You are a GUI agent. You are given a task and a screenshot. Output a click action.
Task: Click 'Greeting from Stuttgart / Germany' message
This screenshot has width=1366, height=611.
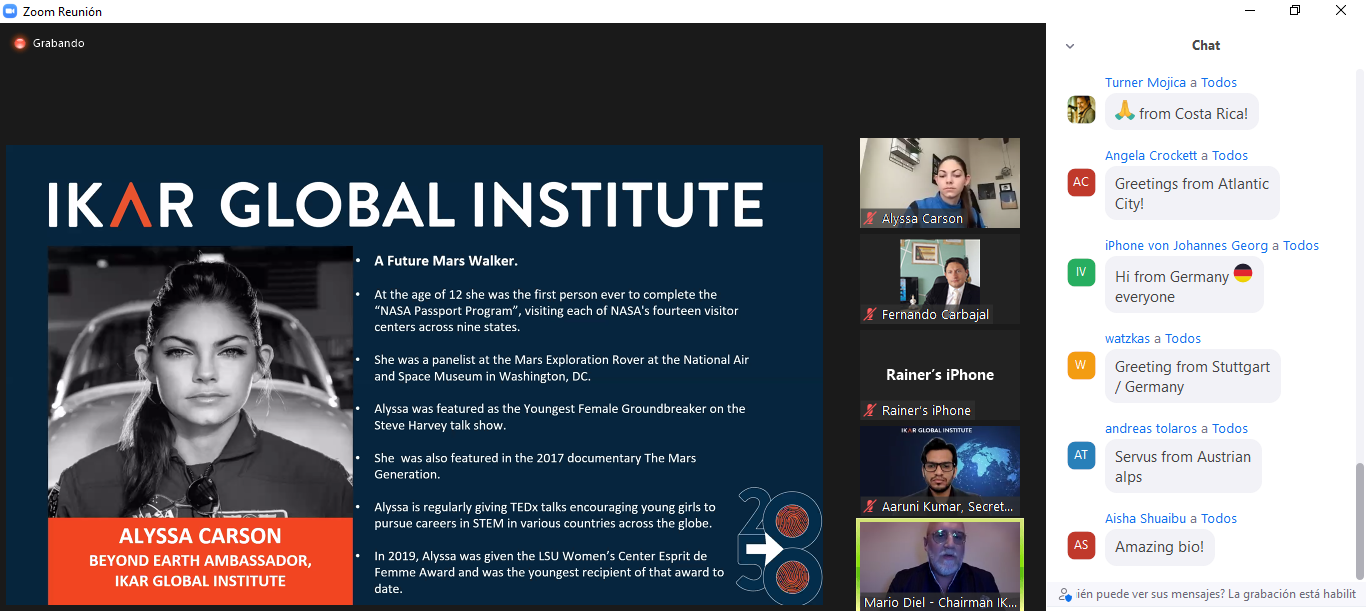click(x=1192, y=377)
